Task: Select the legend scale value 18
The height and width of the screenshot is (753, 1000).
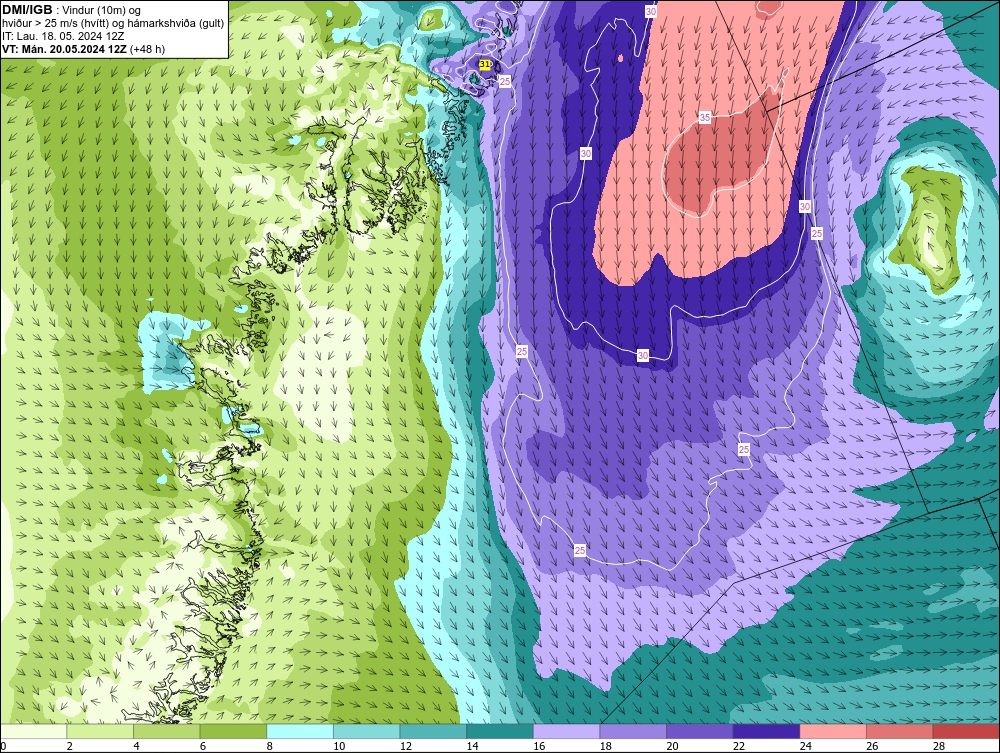Action: pyautogui.click(x=606, y=746)
